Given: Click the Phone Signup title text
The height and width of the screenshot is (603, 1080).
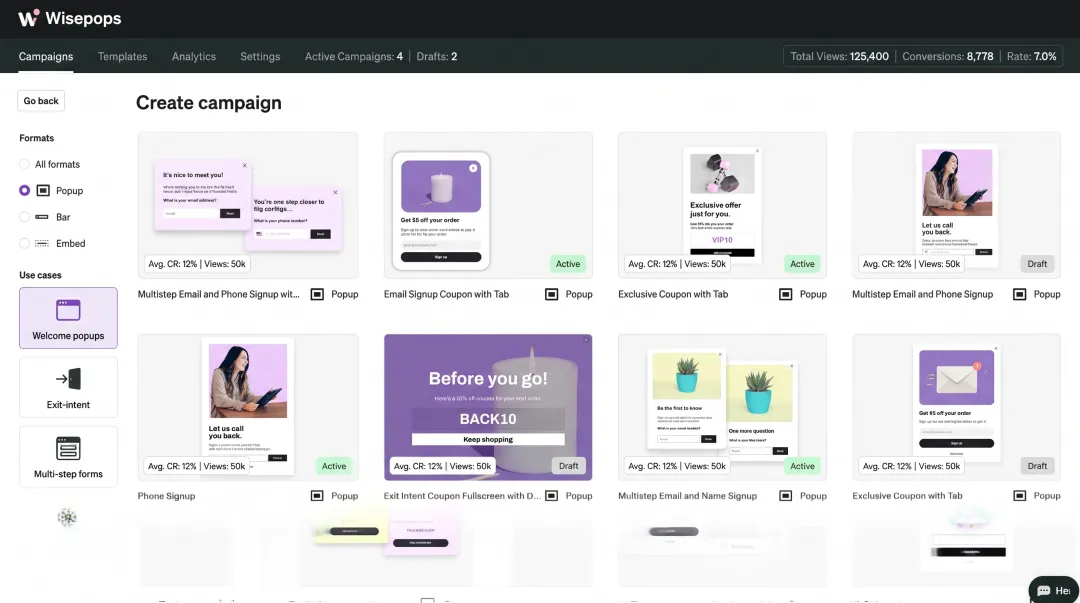Looking at the screenshot, I should (x=166, y=495).
